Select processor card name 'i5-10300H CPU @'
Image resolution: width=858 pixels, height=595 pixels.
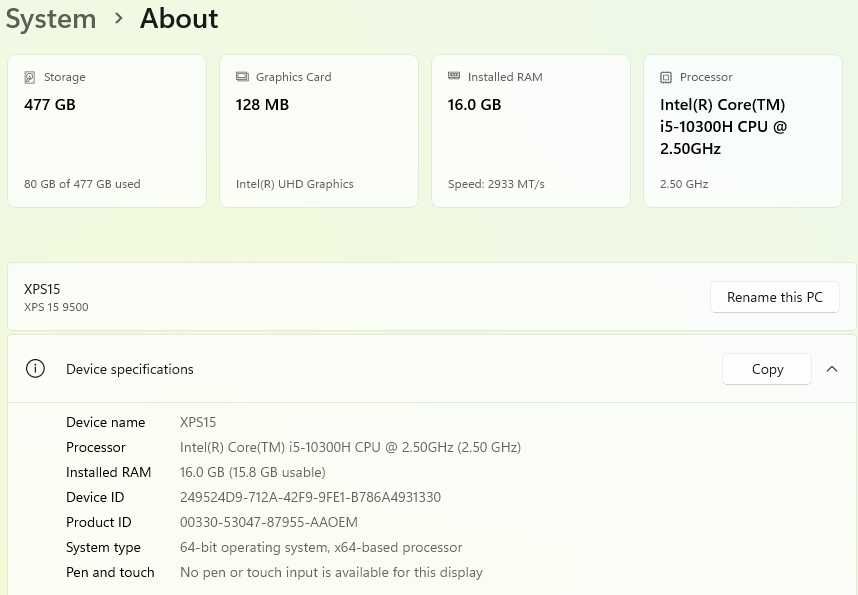[723, 126]
